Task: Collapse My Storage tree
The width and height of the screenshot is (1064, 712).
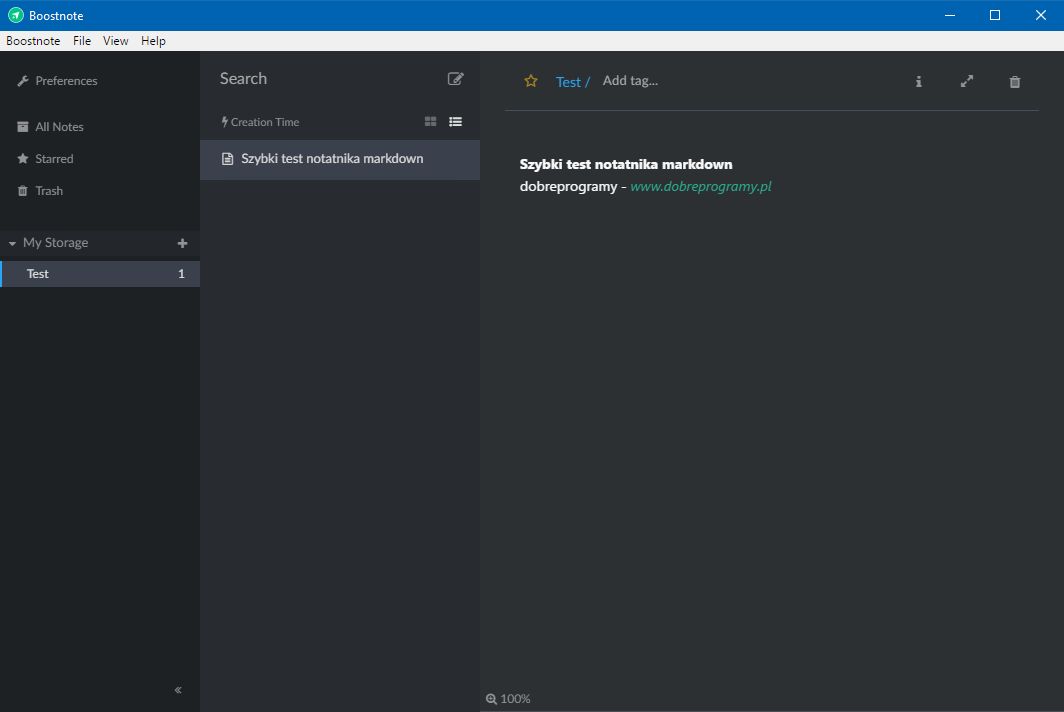Action: [x=12, y=243]
